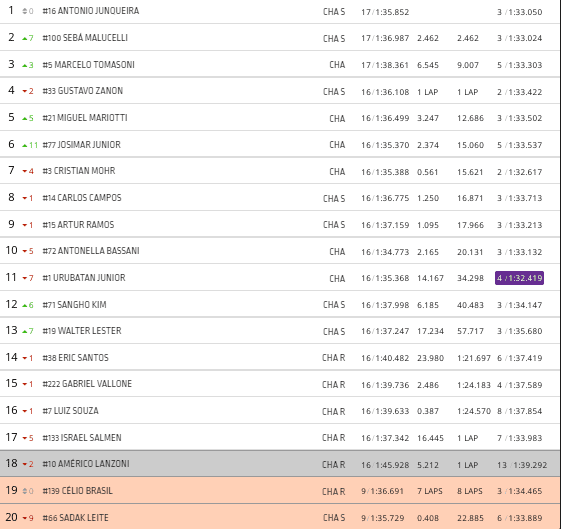Click total gap 1:21.697 for Eric Santos
Image resolution: width=561 pixels, height=529 pixels.
[x=474, y=358]
